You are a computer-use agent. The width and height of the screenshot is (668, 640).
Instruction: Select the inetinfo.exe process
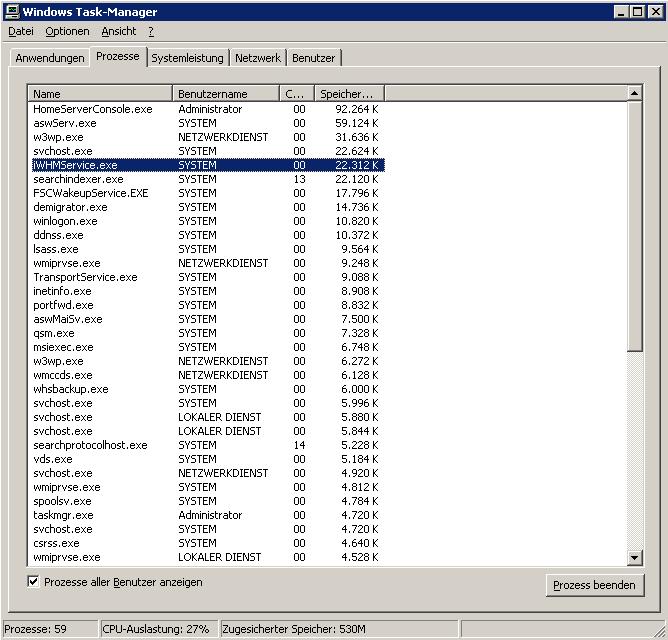point(208,291)
